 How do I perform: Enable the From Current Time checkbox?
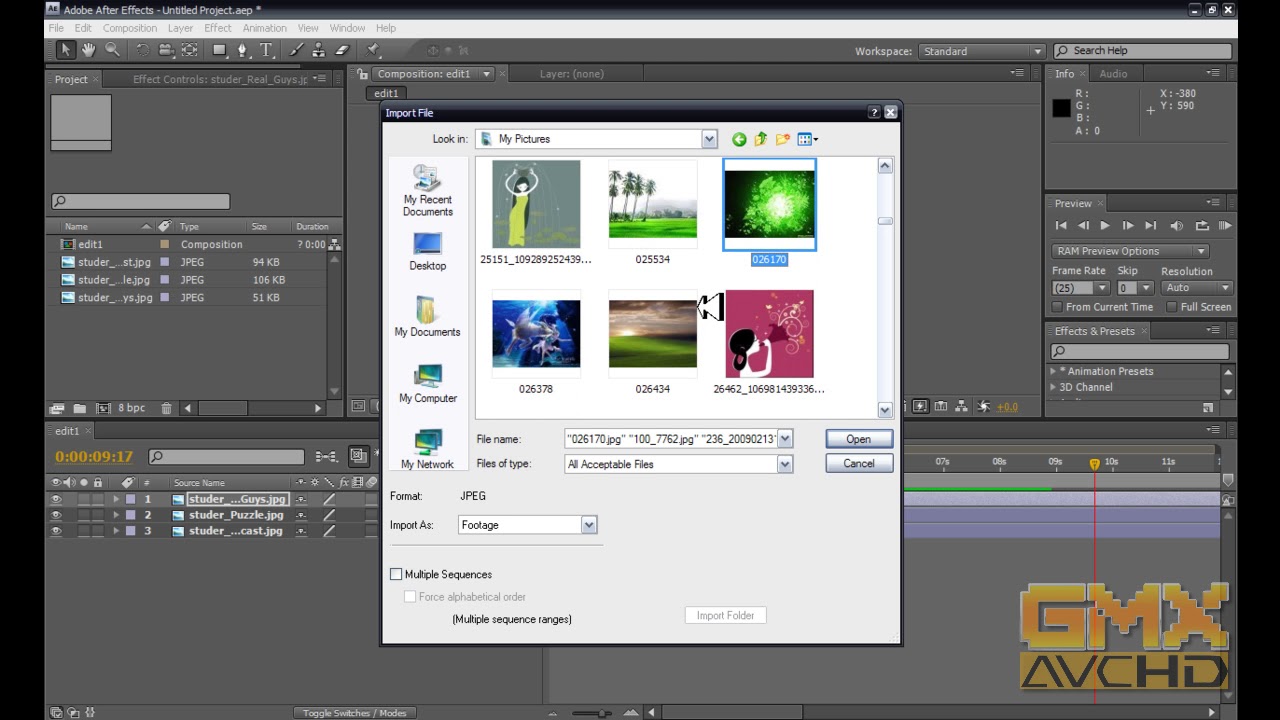click(x=1058, y=307)
